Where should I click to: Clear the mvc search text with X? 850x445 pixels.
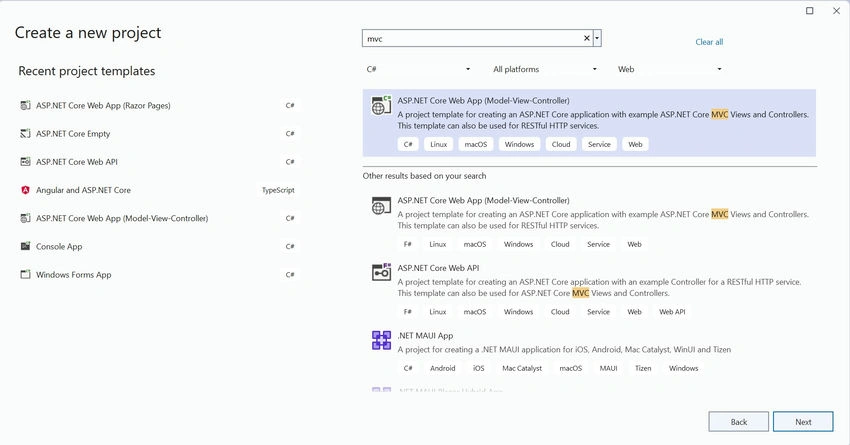tap(586, 38)
